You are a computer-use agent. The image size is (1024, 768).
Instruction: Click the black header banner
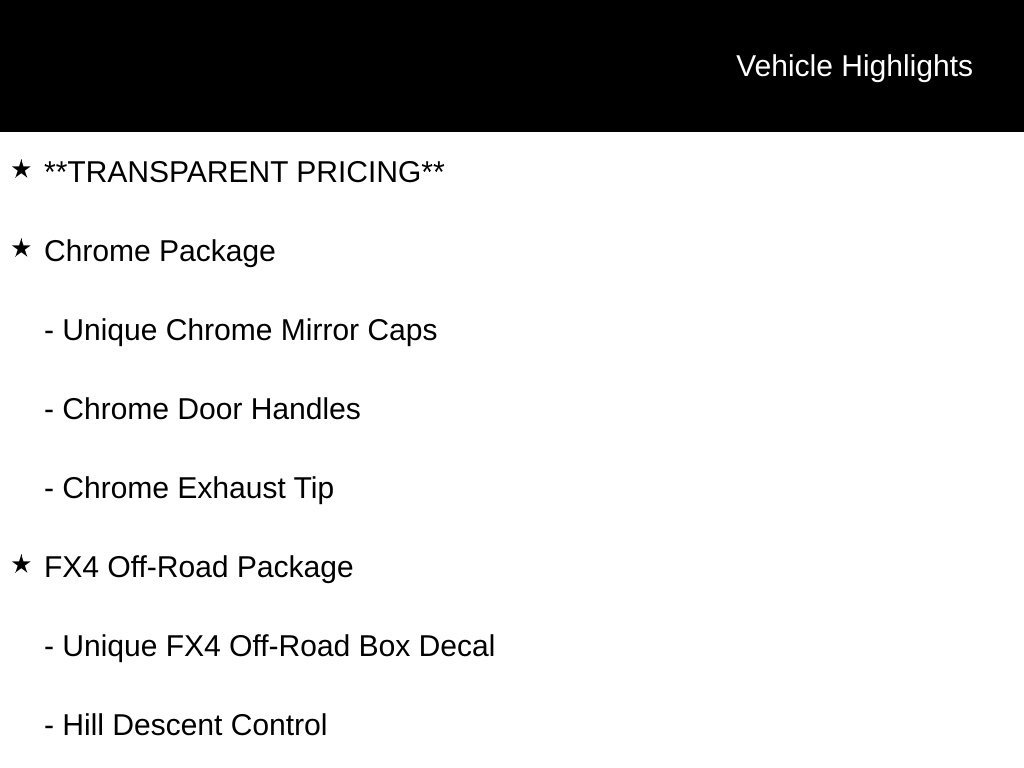[512, 66]
